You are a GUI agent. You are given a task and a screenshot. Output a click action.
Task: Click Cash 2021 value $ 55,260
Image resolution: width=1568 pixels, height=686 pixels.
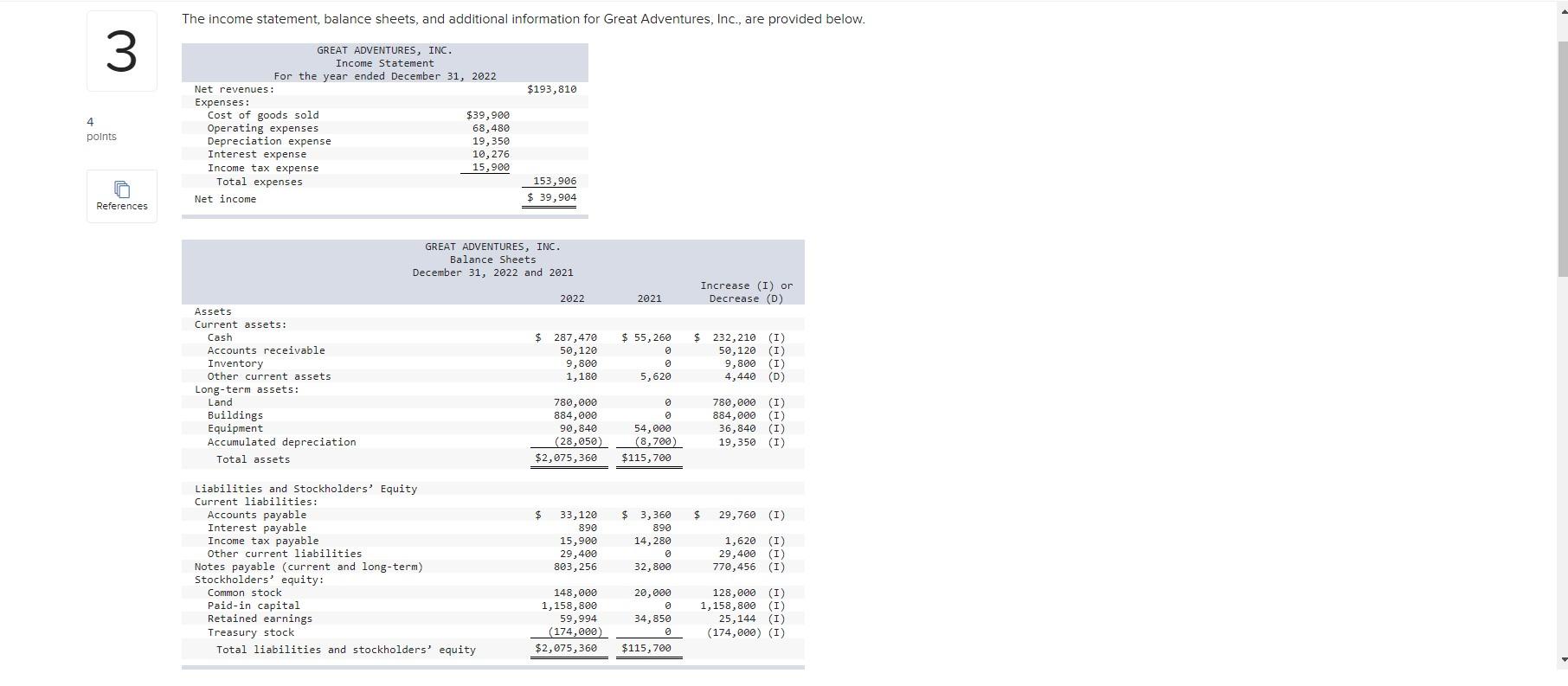(x=646, y=337)
